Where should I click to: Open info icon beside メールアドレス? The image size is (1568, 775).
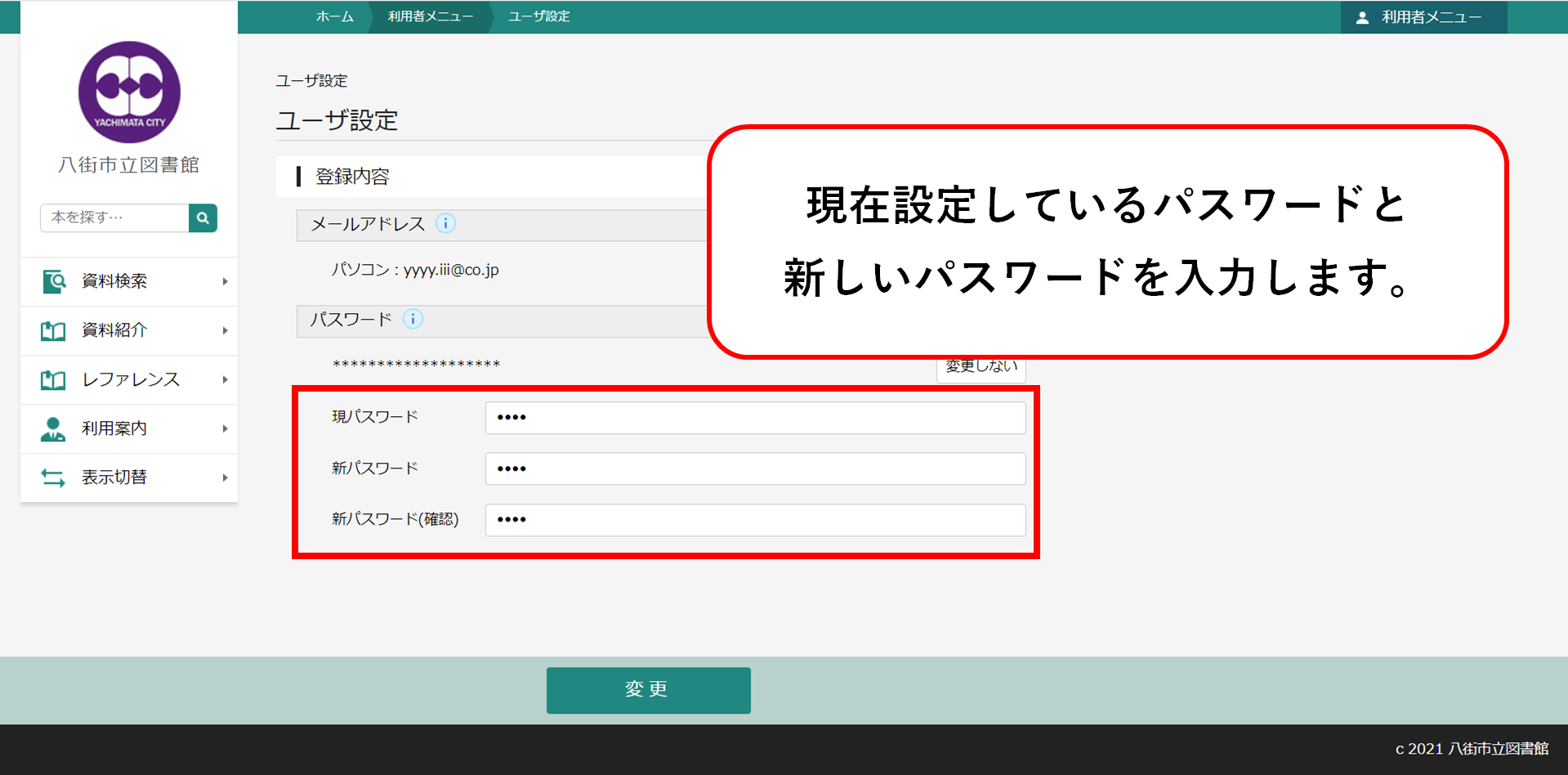pos(445,224)
